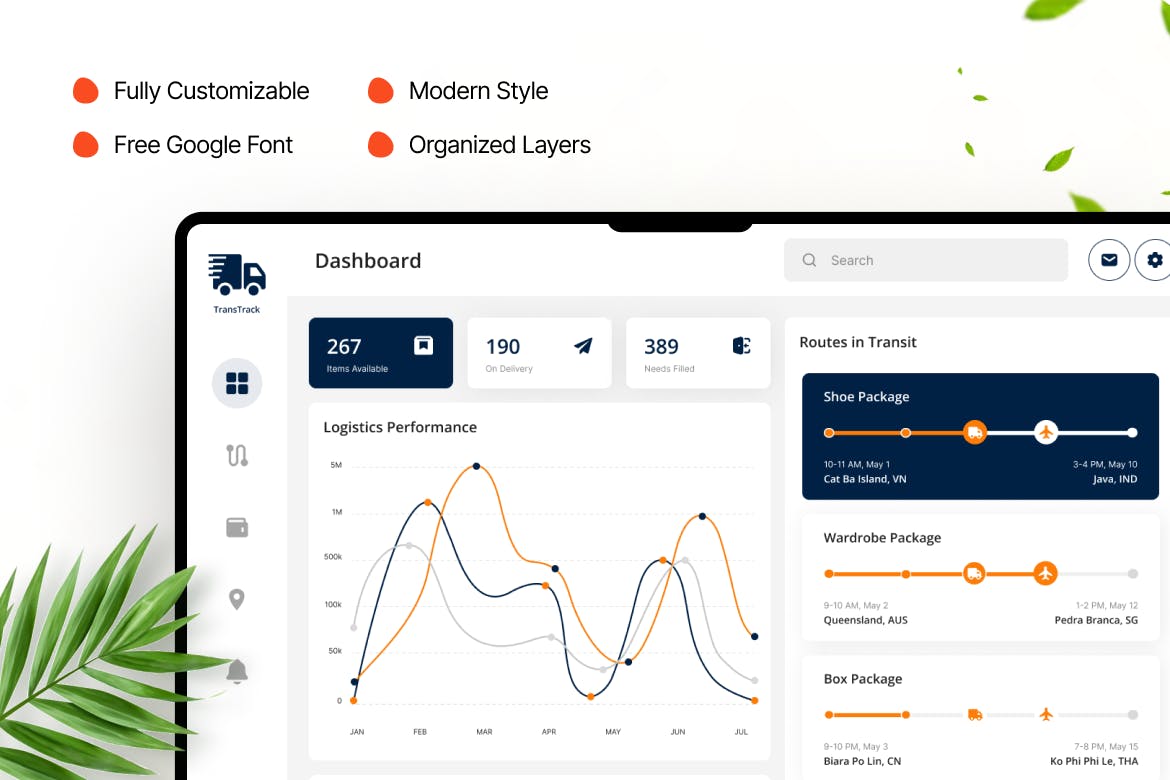
Task: Open the Shoe Package route card
Action: coord(980,436)
